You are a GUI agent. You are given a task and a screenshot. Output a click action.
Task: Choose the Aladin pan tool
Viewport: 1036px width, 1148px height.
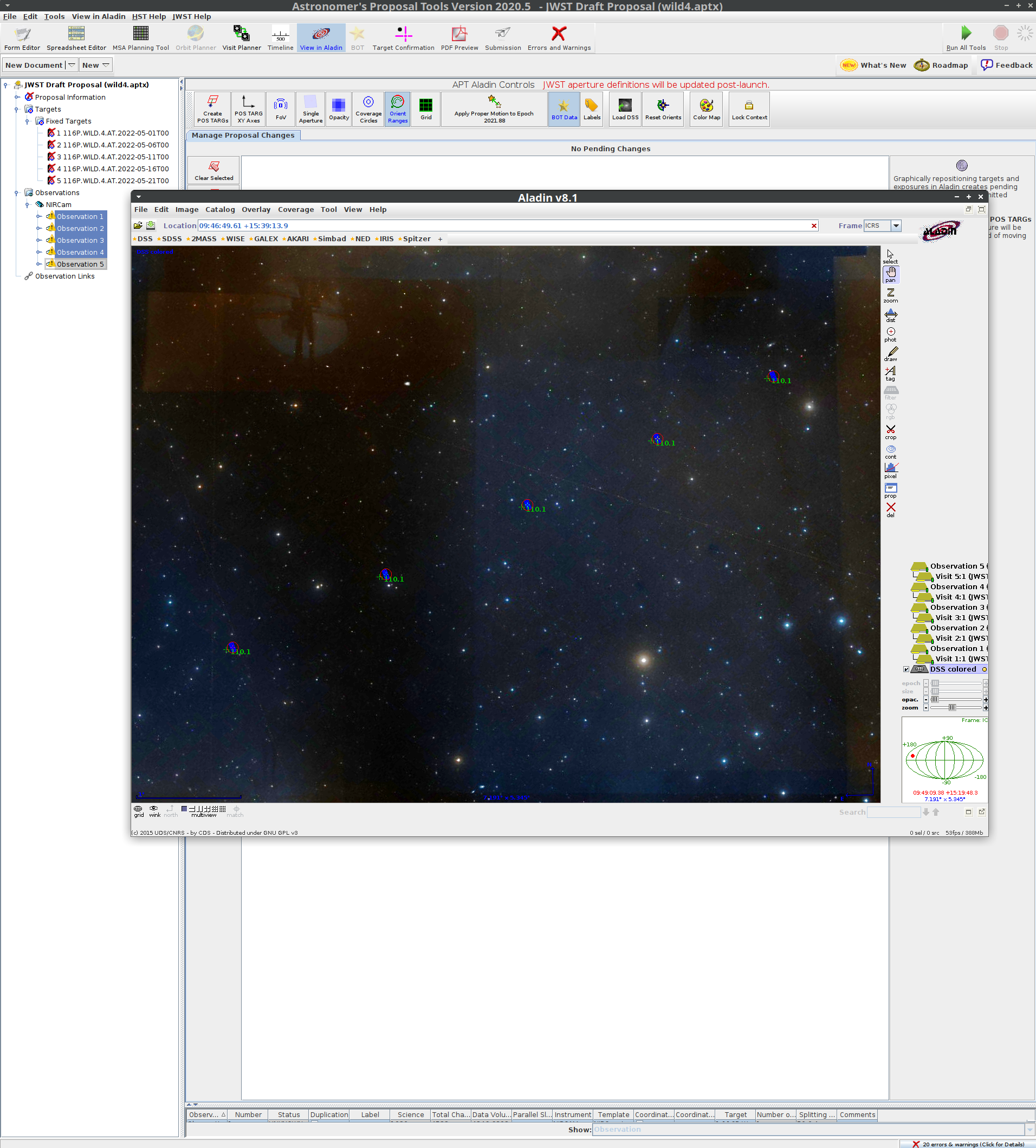point(890,274)
